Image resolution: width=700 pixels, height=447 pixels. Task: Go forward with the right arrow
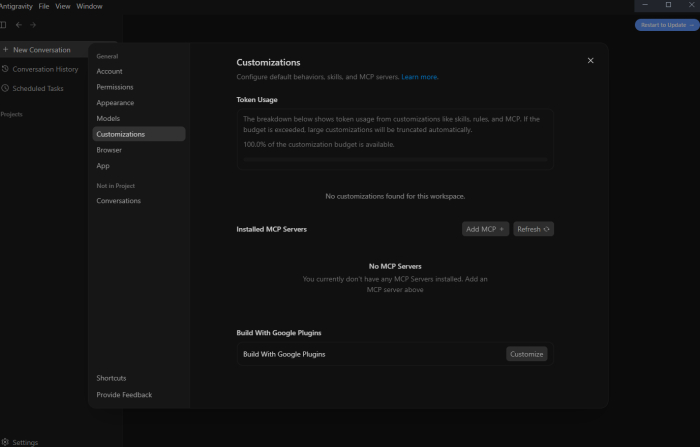click(33, 25)
